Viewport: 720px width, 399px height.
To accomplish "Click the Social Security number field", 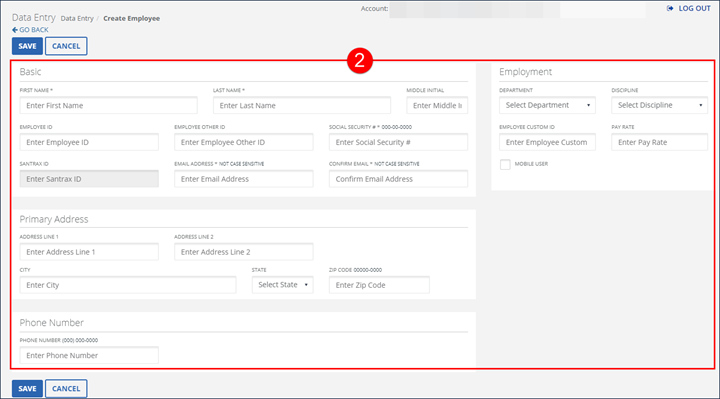I will coord(398,142).
